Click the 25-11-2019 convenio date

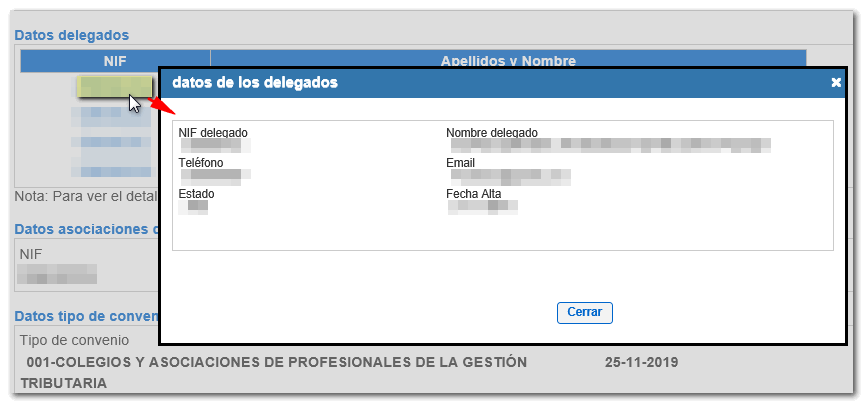(641, 362)
